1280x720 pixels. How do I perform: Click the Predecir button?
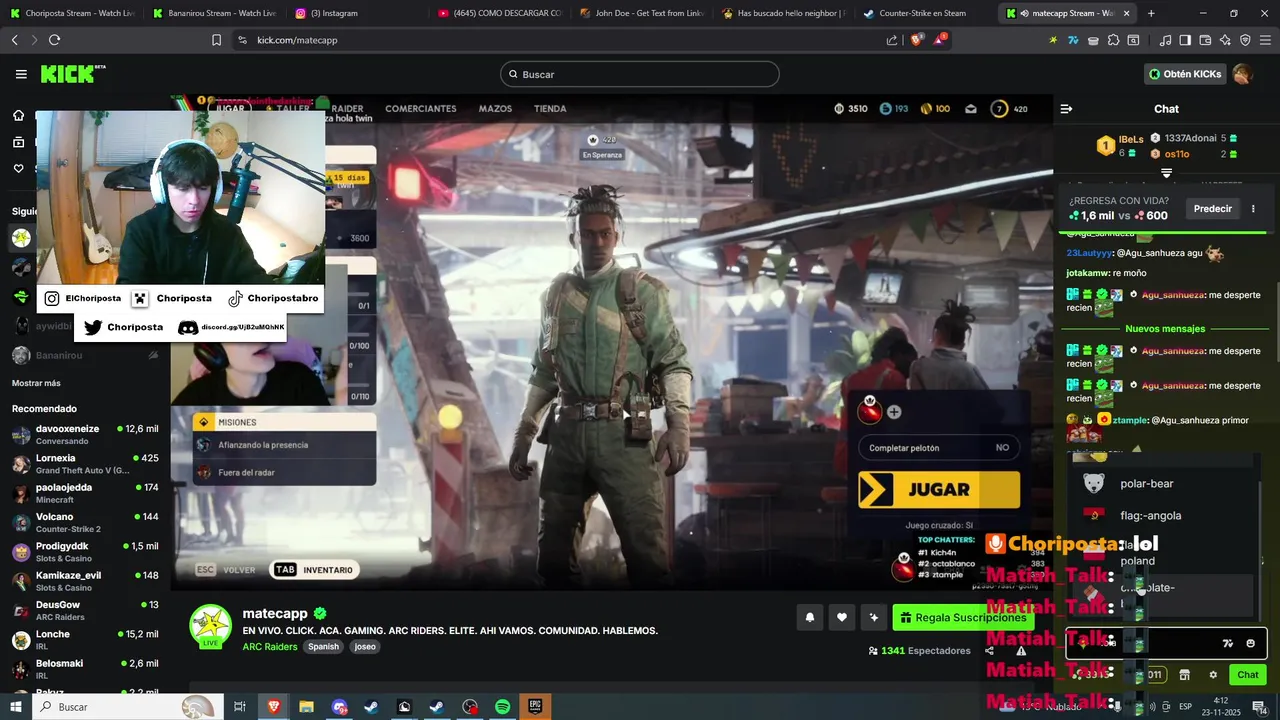1212,209
